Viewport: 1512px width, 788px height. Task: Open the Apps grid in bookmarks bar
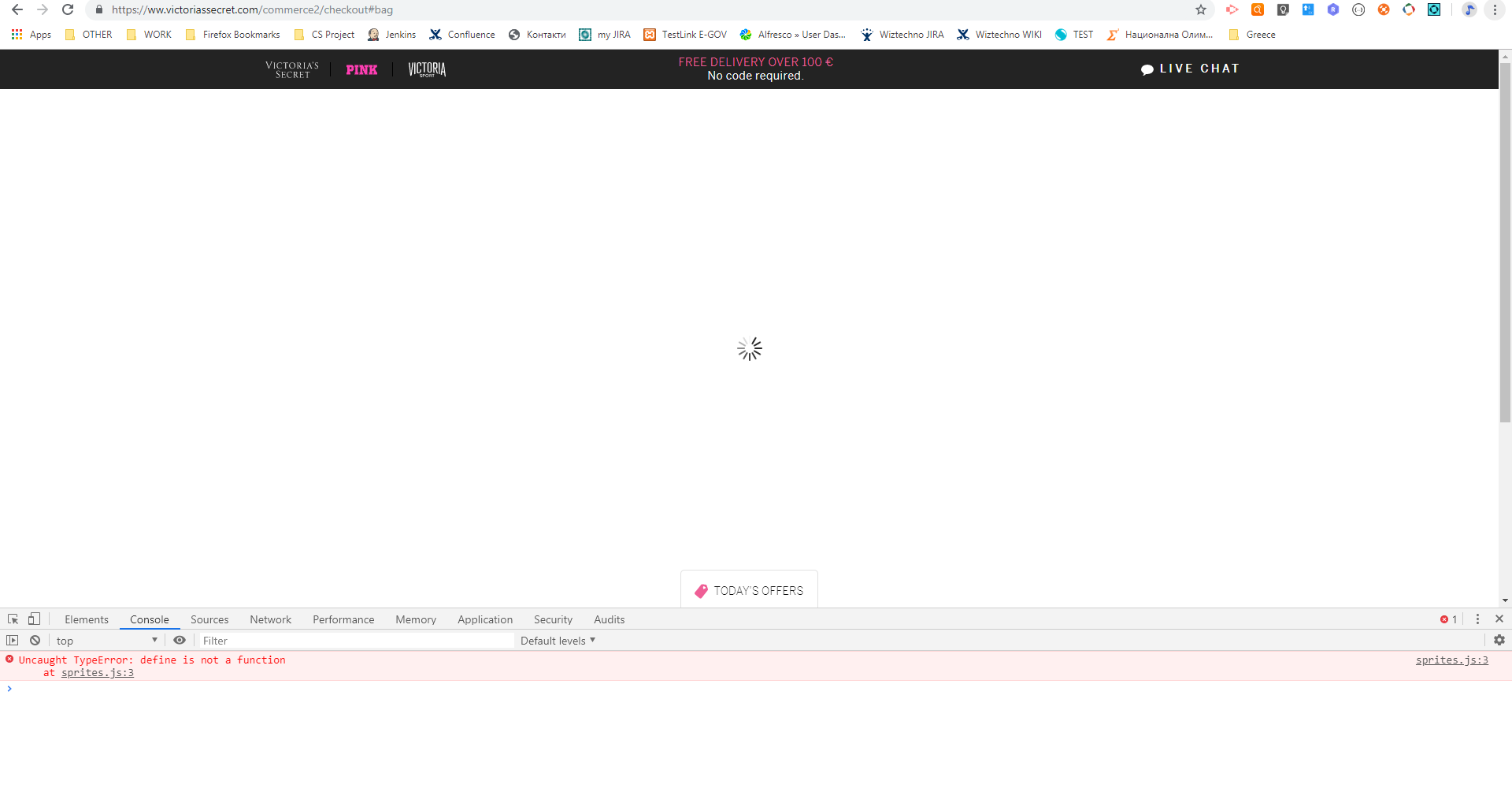click(x=31, y=35)
